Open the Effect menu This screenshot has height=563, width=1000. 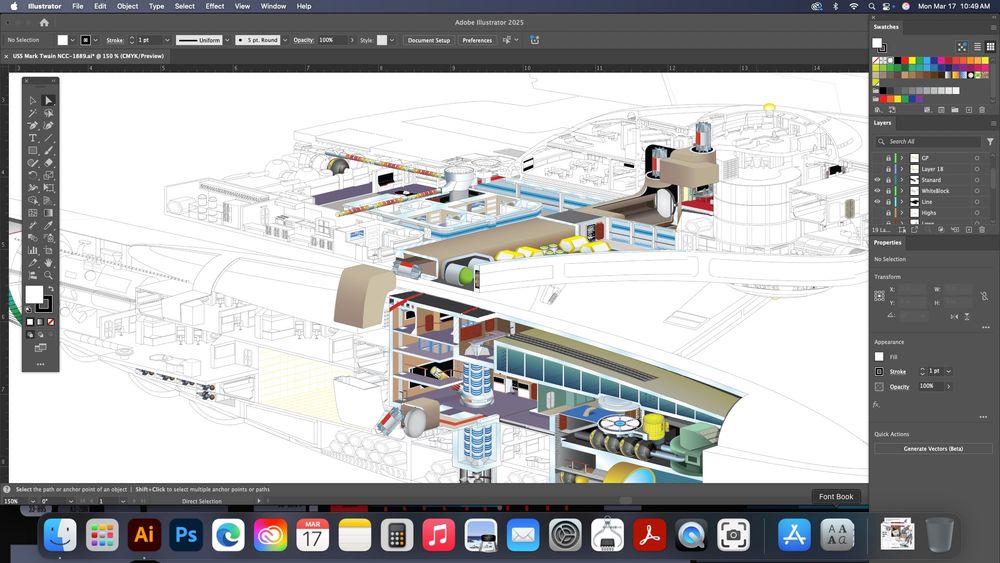215,6
